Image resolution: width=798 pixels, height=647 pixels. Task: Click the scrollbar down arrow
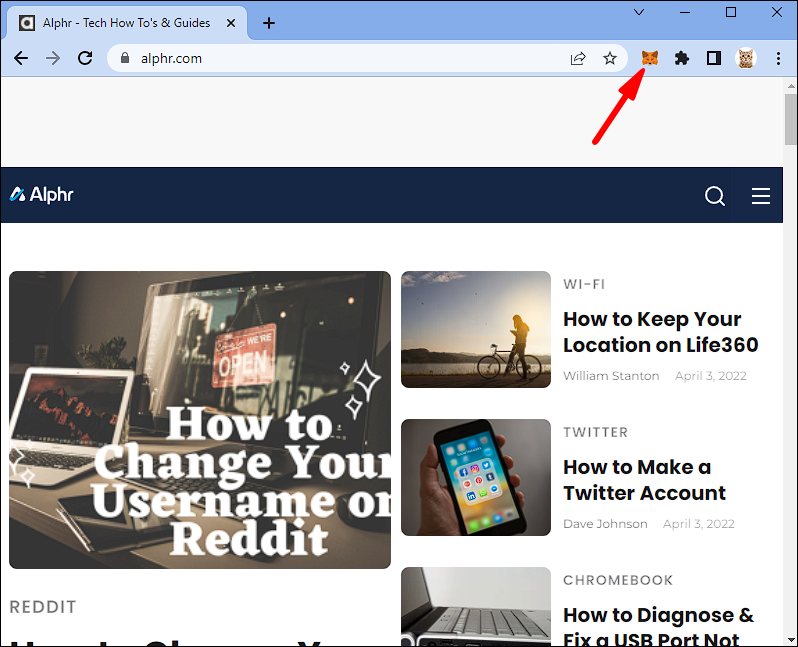pos(791,639)
